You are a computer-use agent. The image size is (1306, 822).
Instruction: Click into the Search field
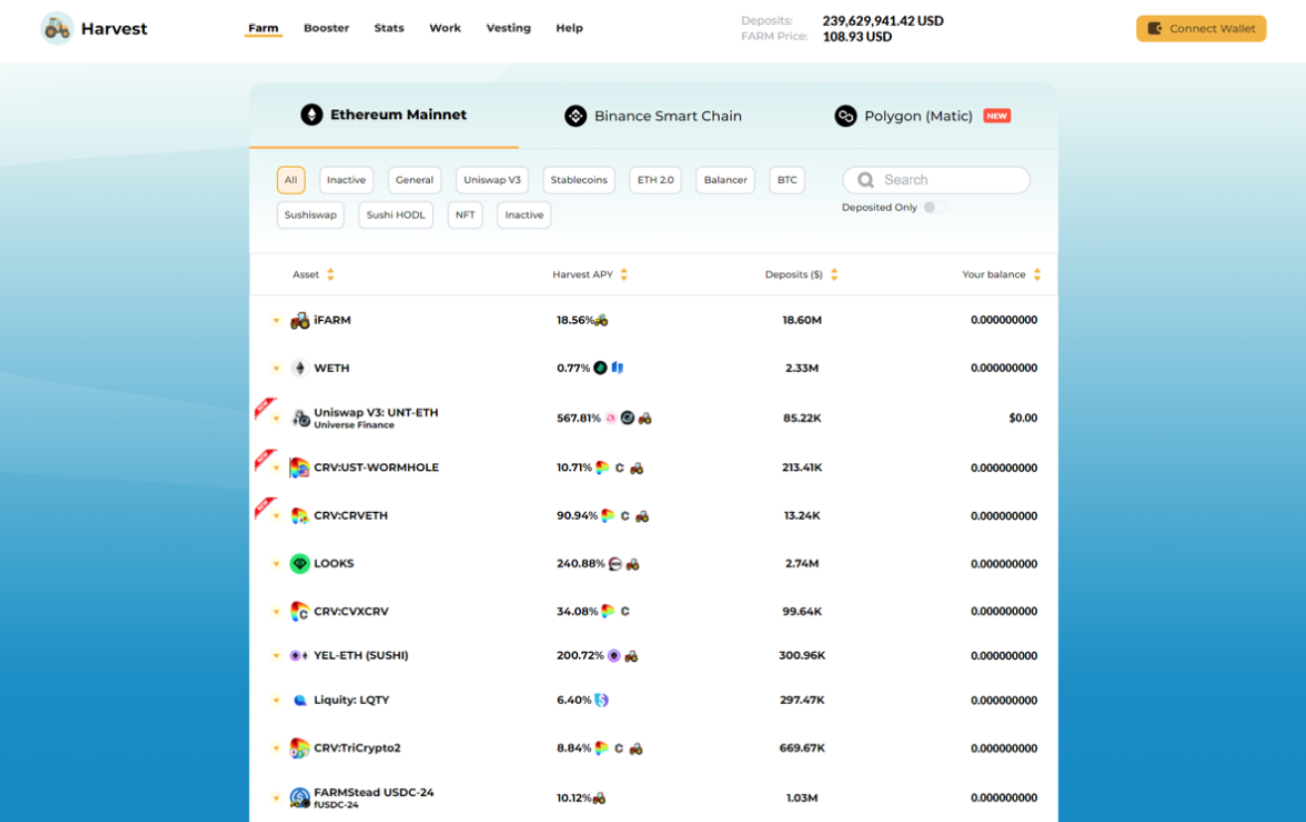pos(936,180)
